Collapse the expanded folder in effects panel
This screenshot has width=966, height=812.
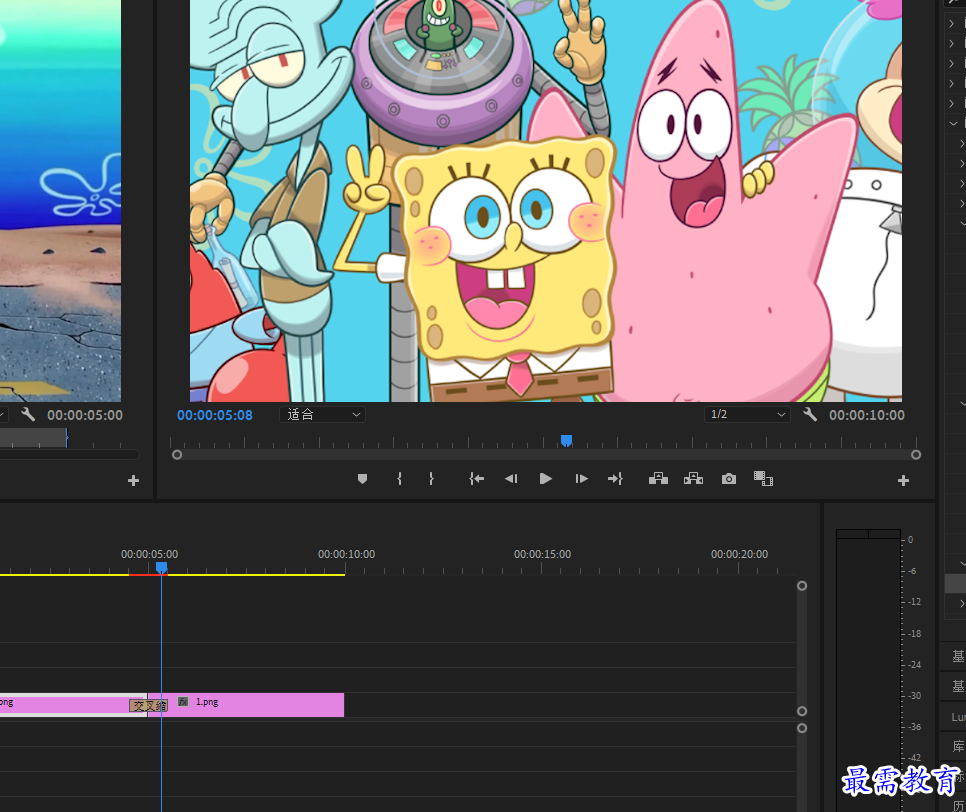[x=953, y=123]
